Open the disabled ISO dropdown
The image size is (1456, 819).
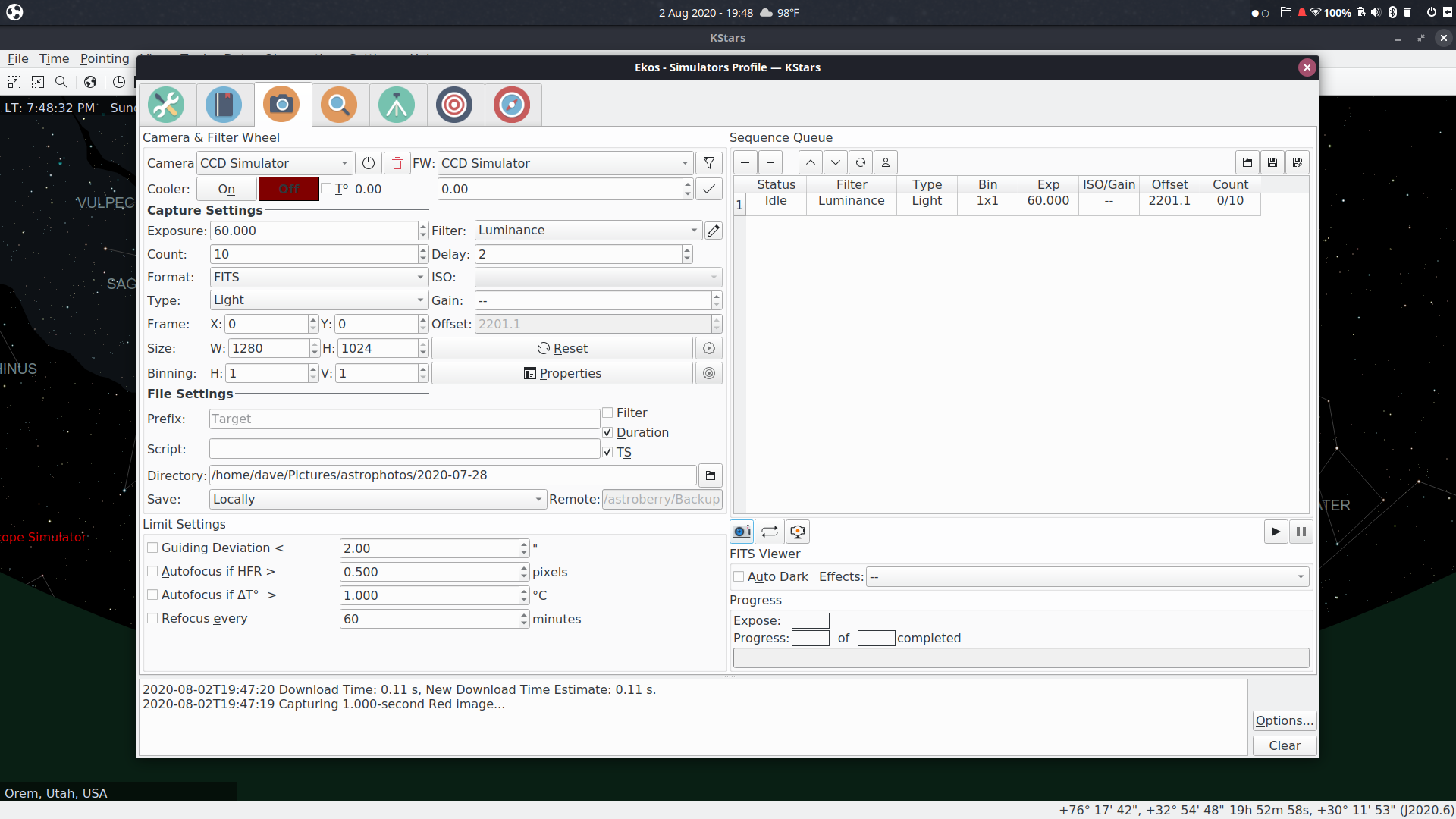(598, 278)
